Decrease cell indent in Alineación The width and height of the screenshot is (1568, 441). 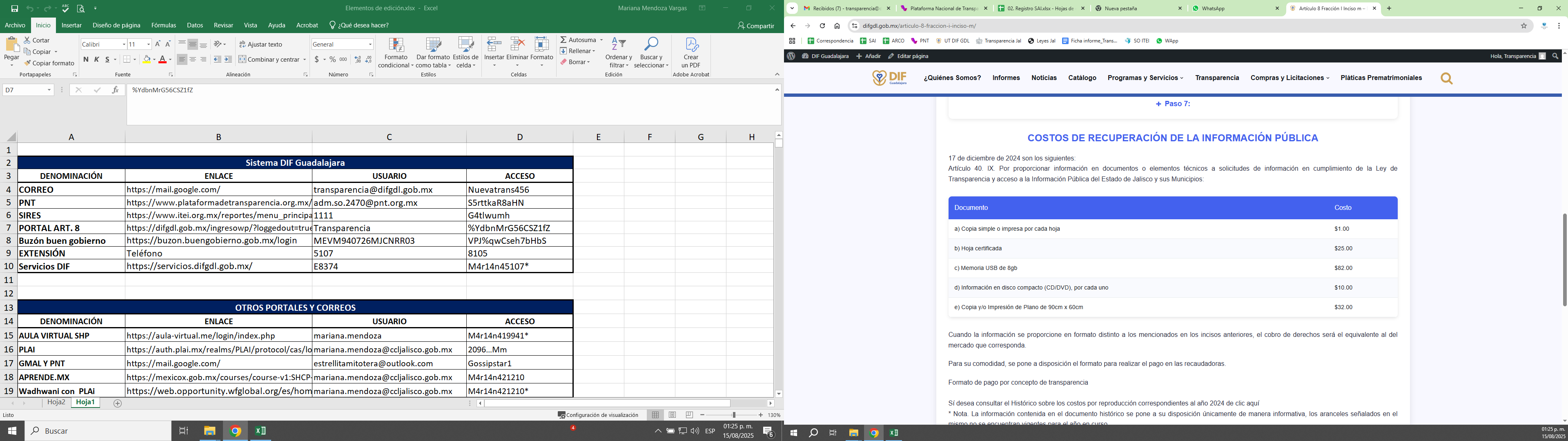click(217, 60)
